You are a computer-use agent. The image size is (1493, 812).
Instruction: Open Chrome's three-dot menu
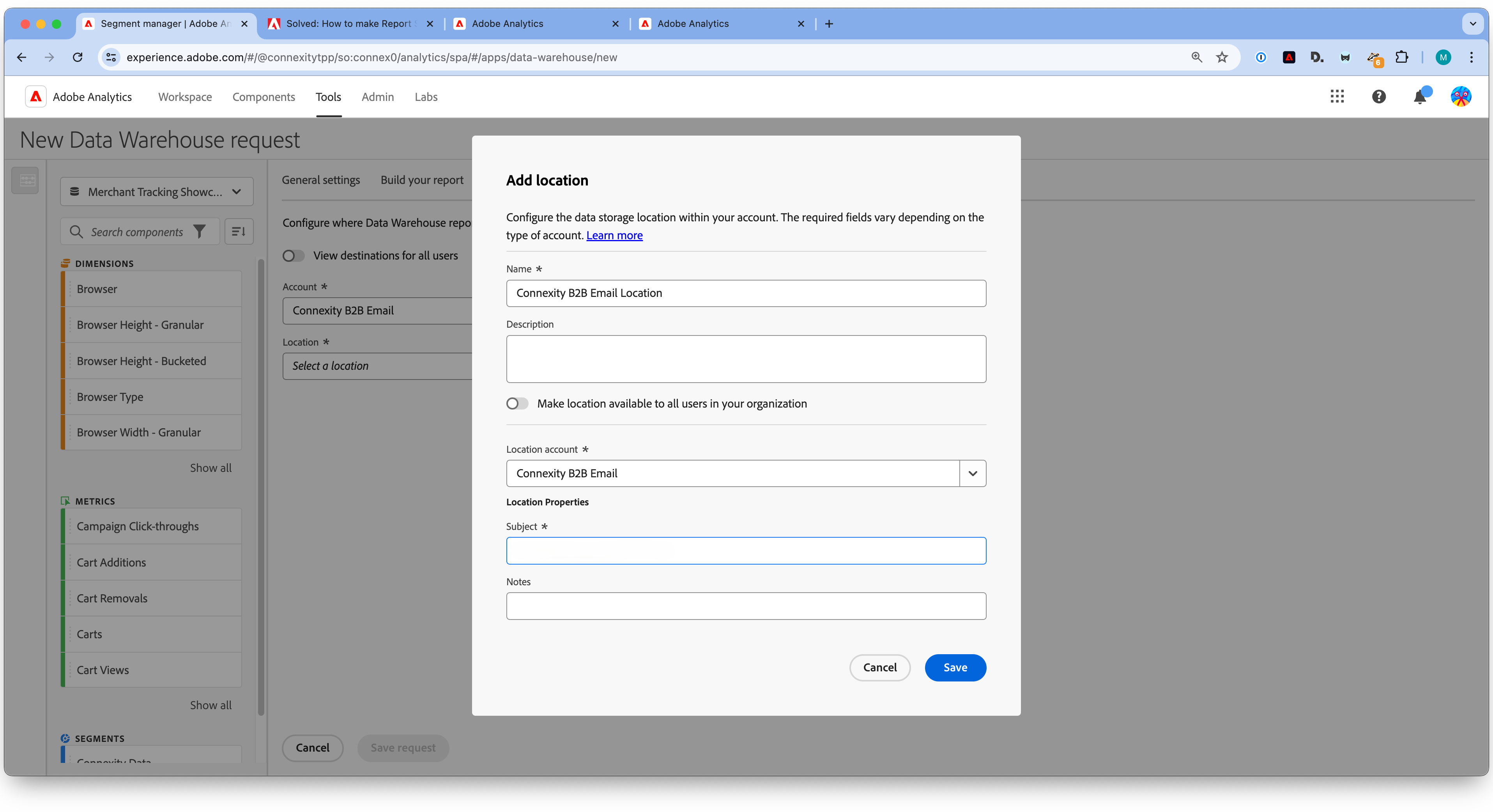1472,57
